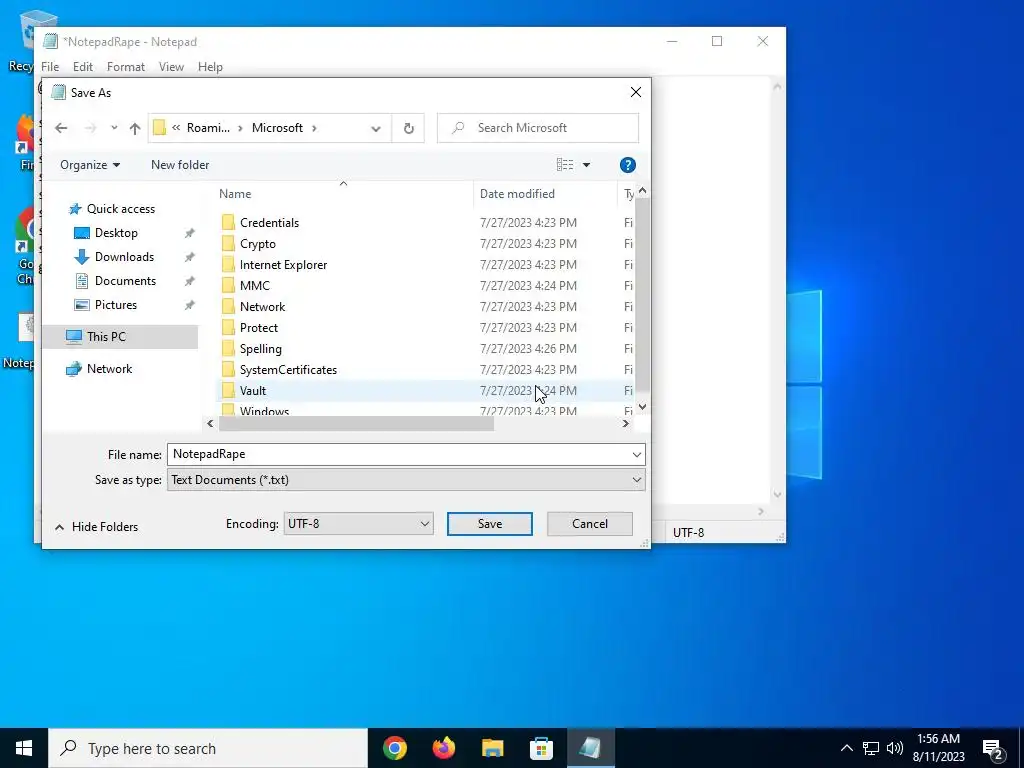Select the Crypto folder icon

pyautogui.click(x=228, y=244)
